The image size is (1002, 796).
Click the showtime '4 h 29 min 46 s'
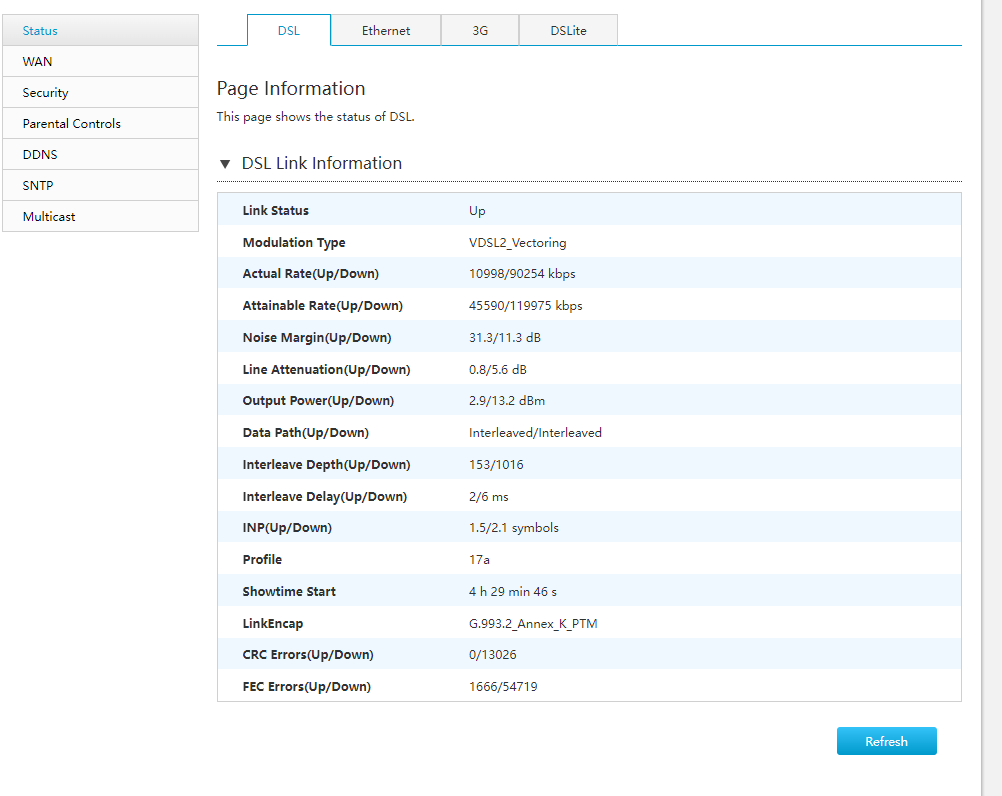click(513, 592)
